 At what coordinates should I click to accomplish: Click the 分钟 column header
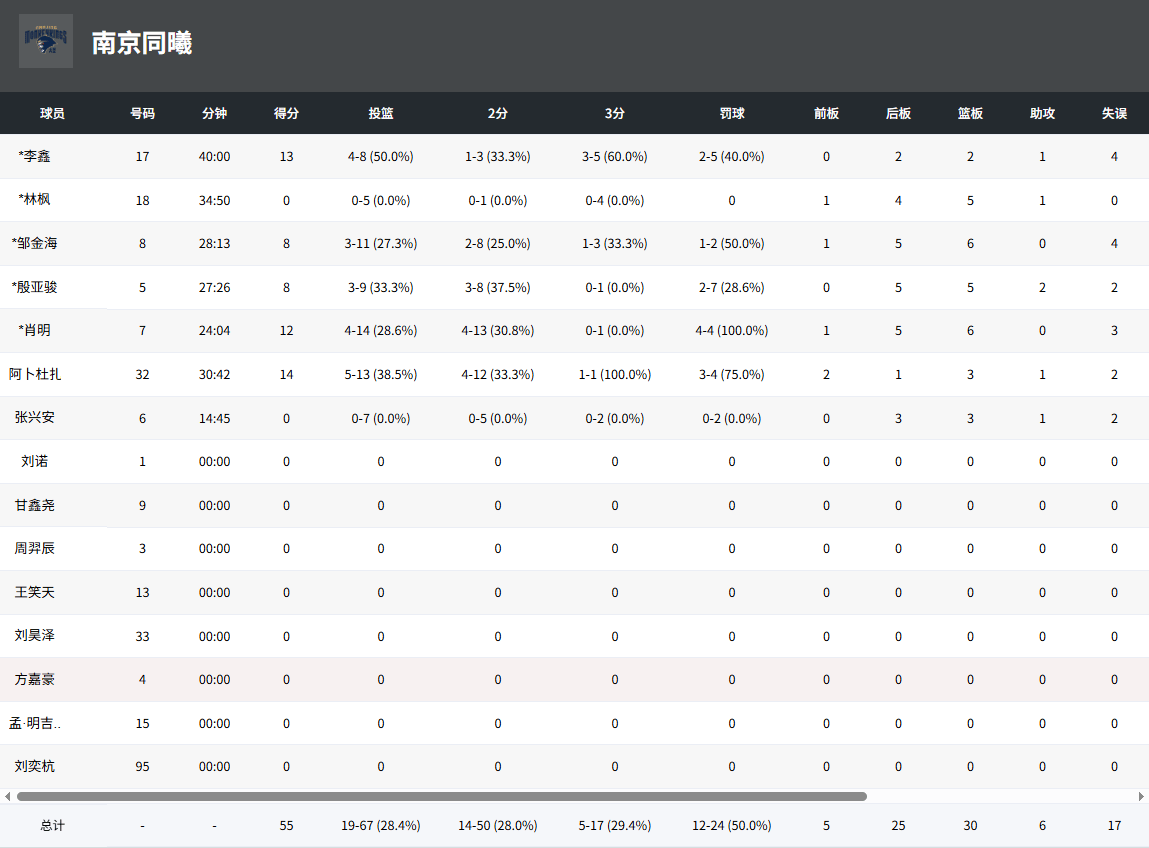click(215, 113)
